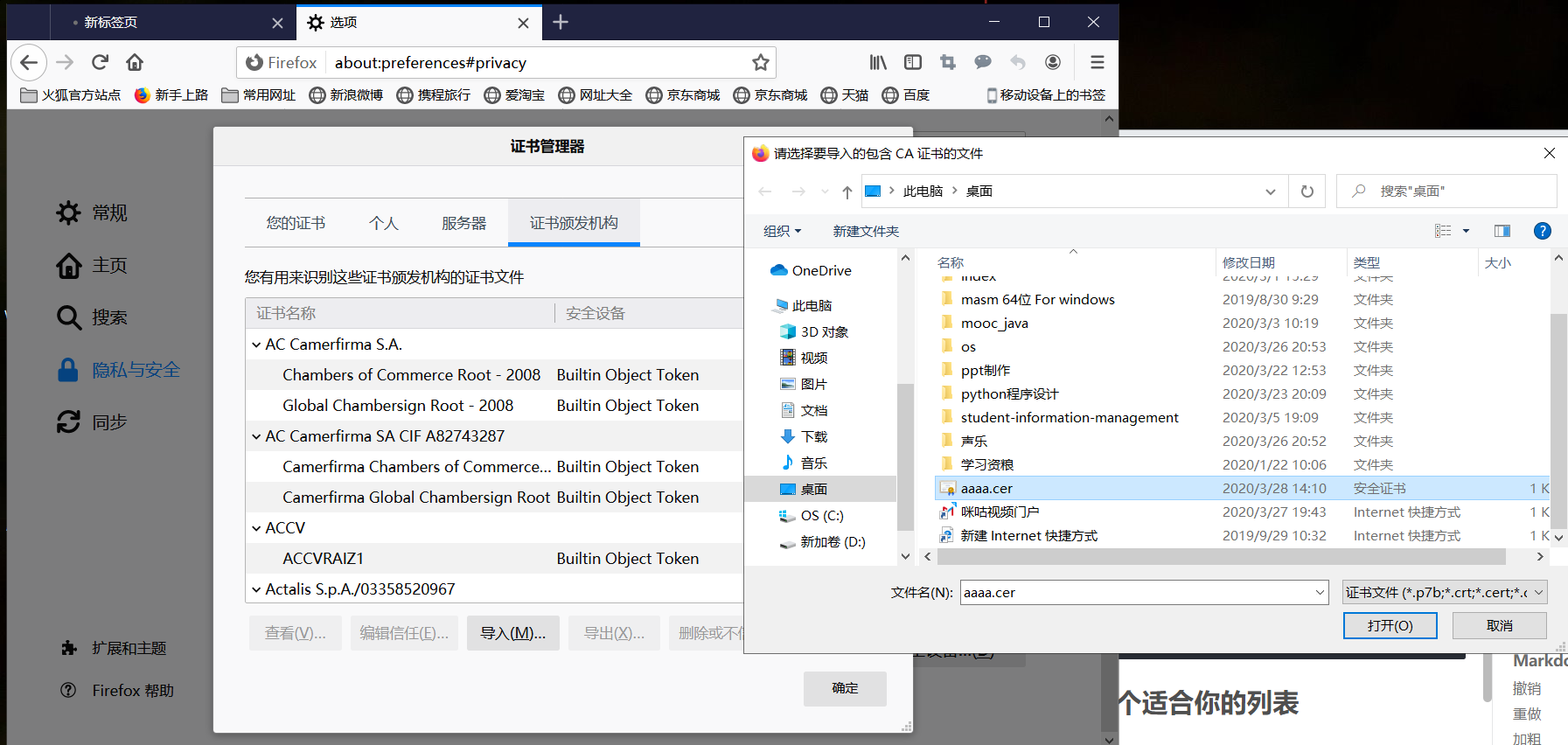Open 搜索 search settings category
The image size is (1568, 745).
(x=92, y=317)
